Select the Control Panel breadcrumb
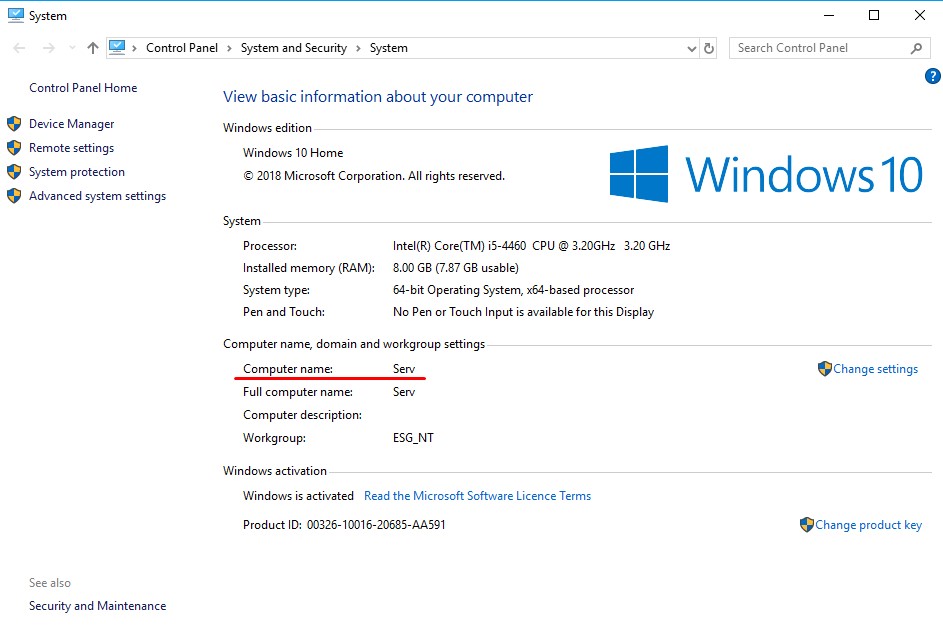Screen dimensions: 943x633 181,48
